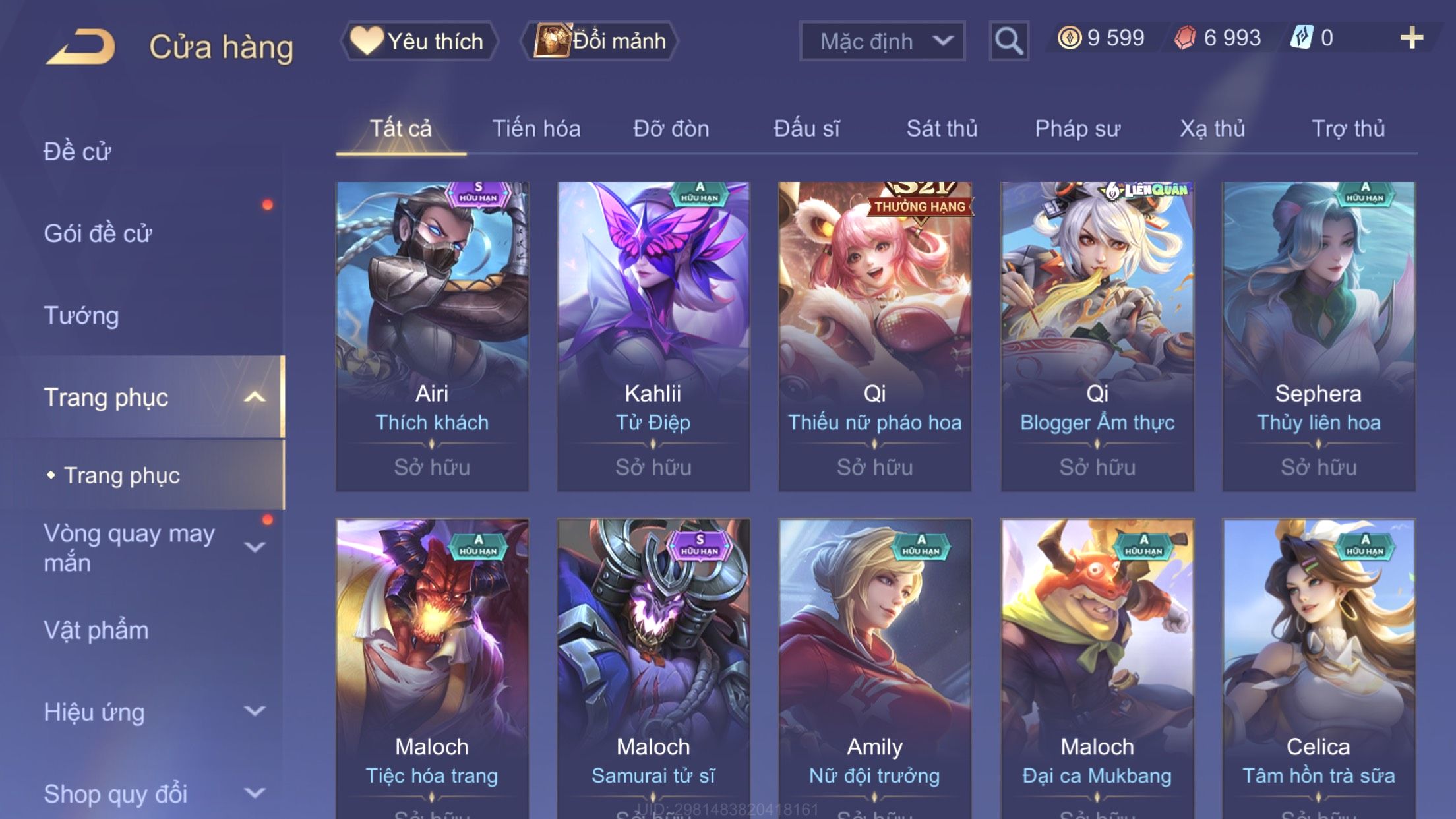Screen dimensions: 1456x819
Task: Open Yêu thích favorites with heart icon
Action: (x=419, y=41)
